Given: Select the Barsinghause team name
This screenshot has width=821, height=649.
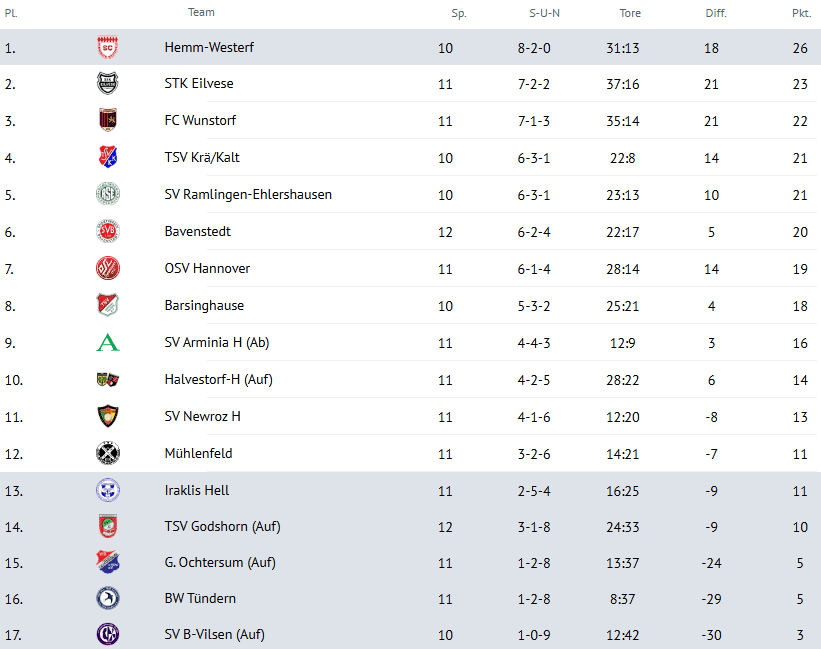Looking at the screenshot, I should pyautogui.click(x=204, y=306).
